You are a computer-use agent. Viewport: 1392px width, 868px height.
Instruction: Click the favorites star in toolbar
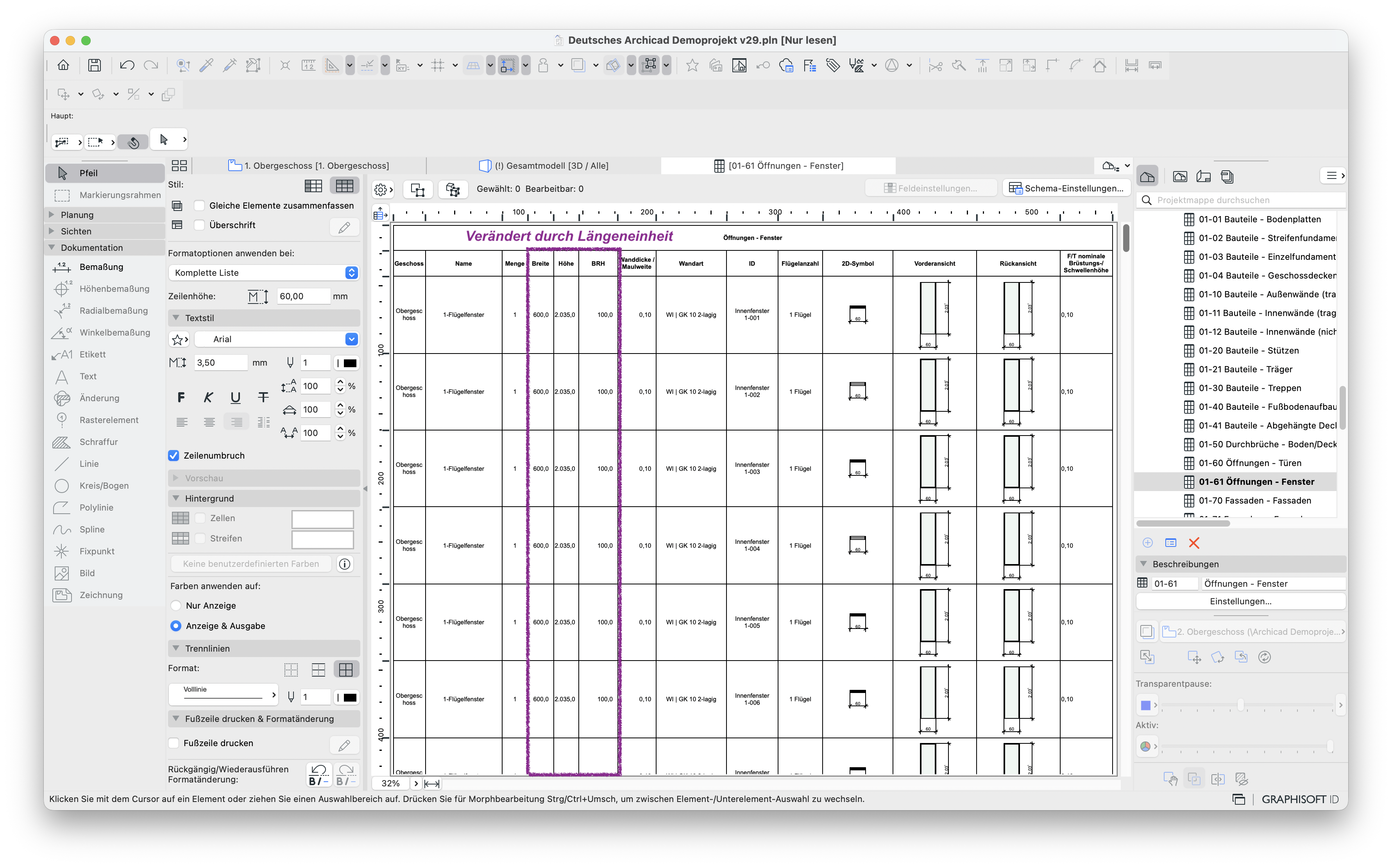692,66
